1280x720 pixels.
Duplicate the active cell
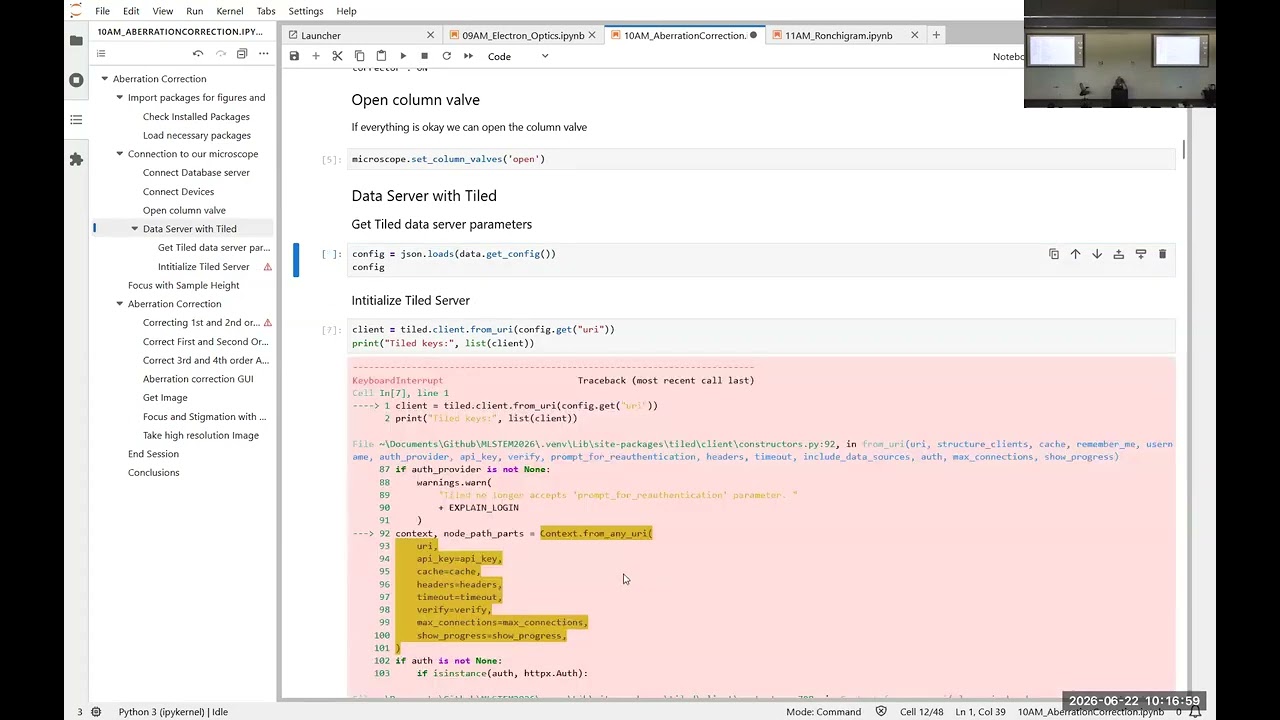coord(1054,254)
